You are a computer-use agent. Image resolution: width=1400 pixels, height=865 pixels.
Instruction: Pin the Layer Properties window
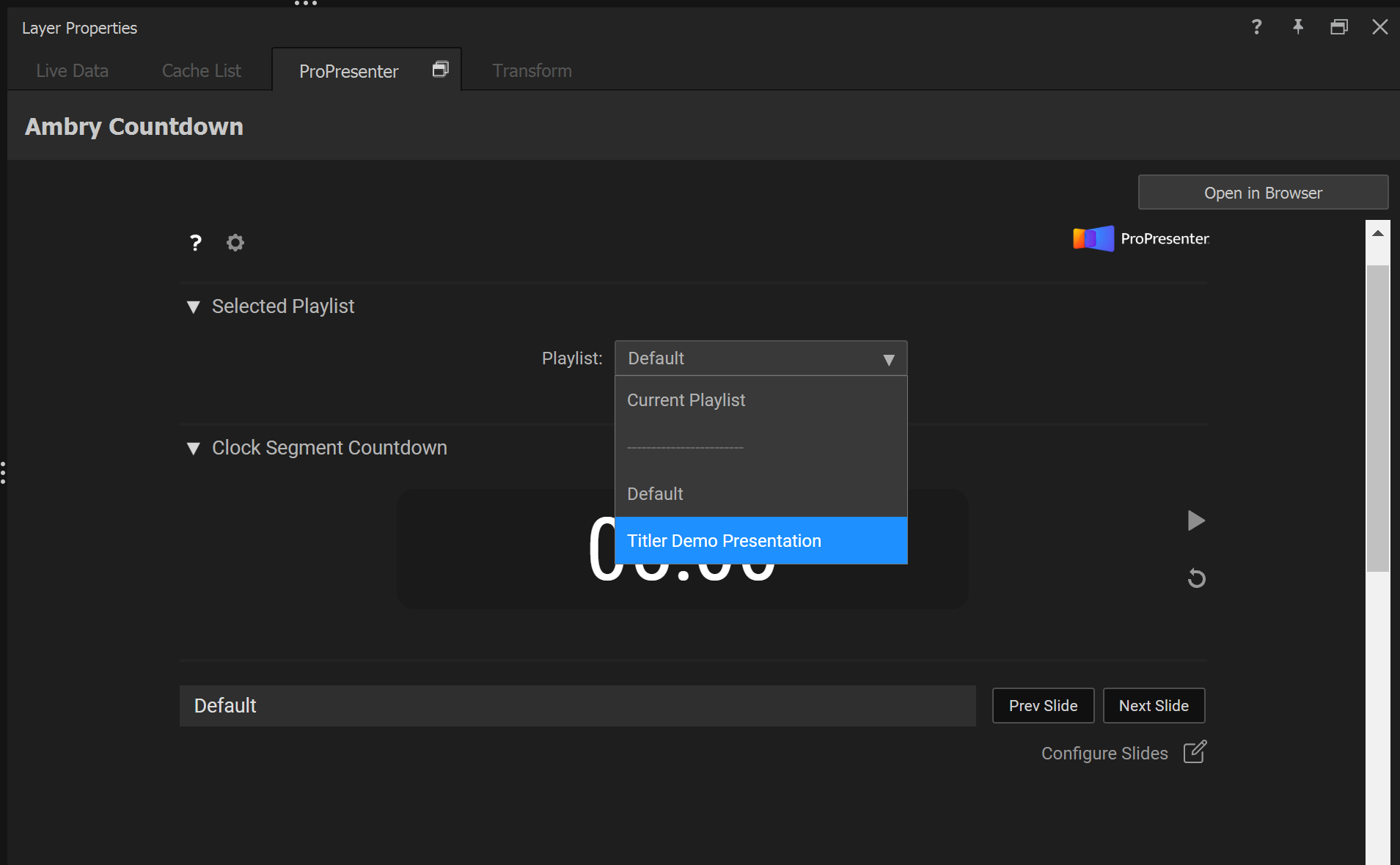pos(1297,27)
